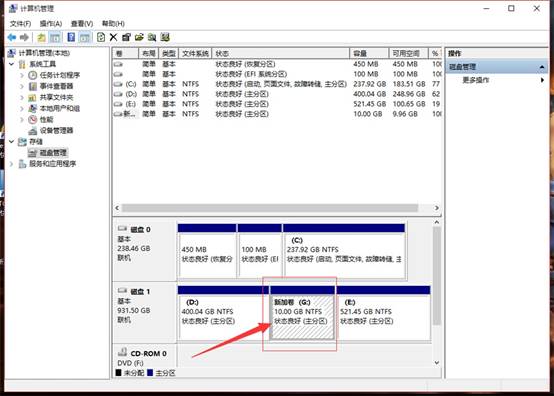Open the 操作(A) menu
The height and width of the screenshot is (396, 554).
point(51,24)
